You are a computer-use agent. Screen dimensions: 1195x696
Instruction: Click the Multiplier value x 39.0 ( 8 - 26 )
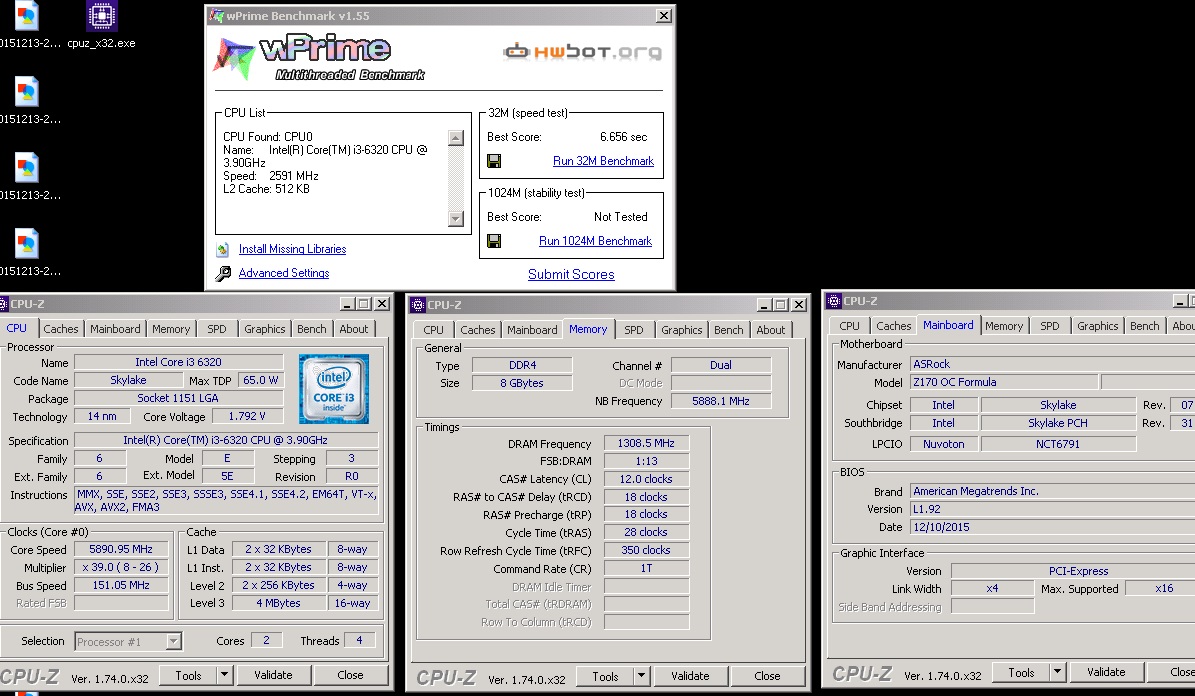(121, 567)
